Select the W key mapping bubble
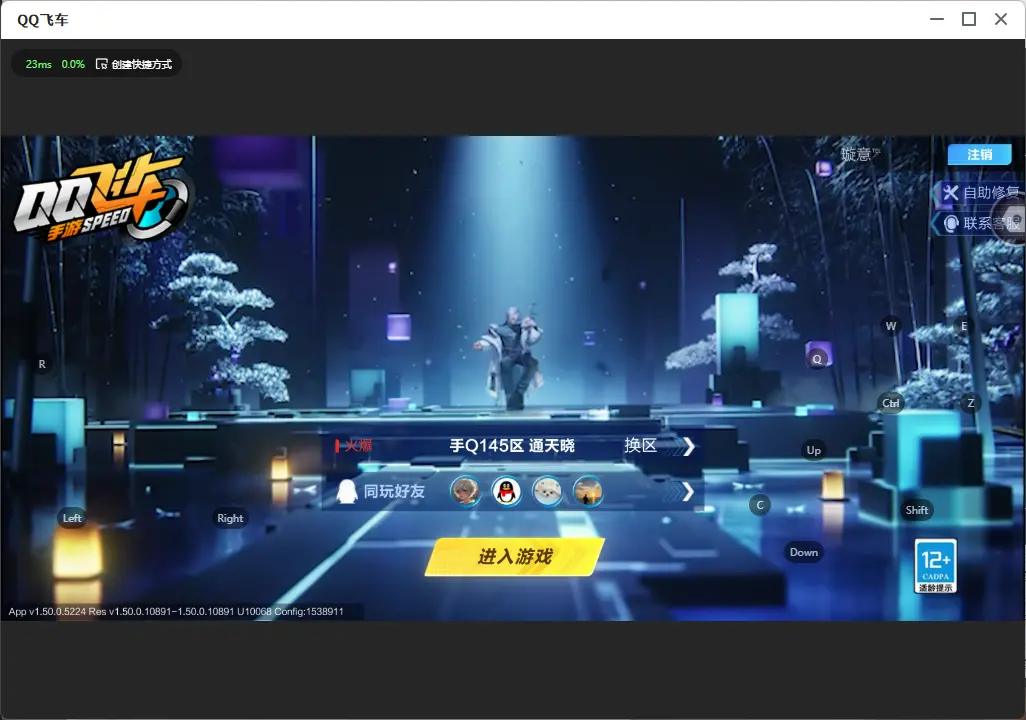The image size is (1026, 720). (891, 326)
